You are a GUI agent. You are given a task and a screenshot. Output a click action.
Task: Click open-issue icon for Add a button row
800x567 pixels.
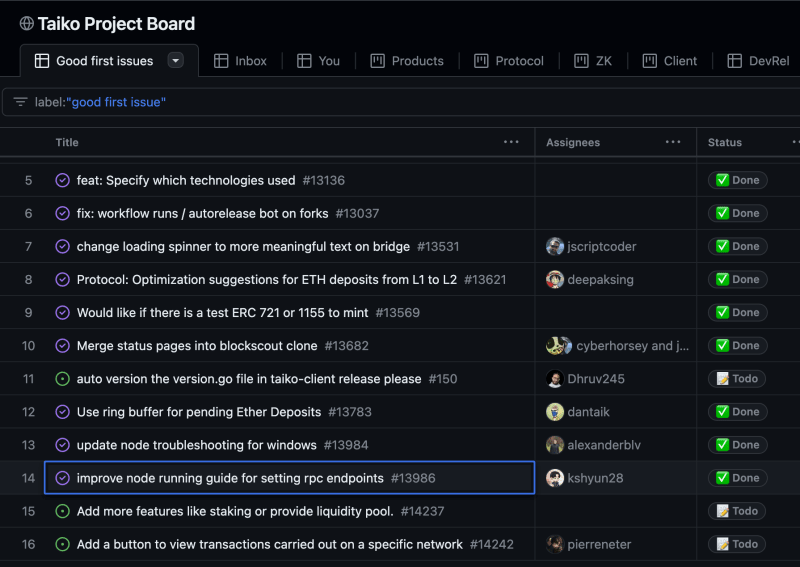coord(62,544)
